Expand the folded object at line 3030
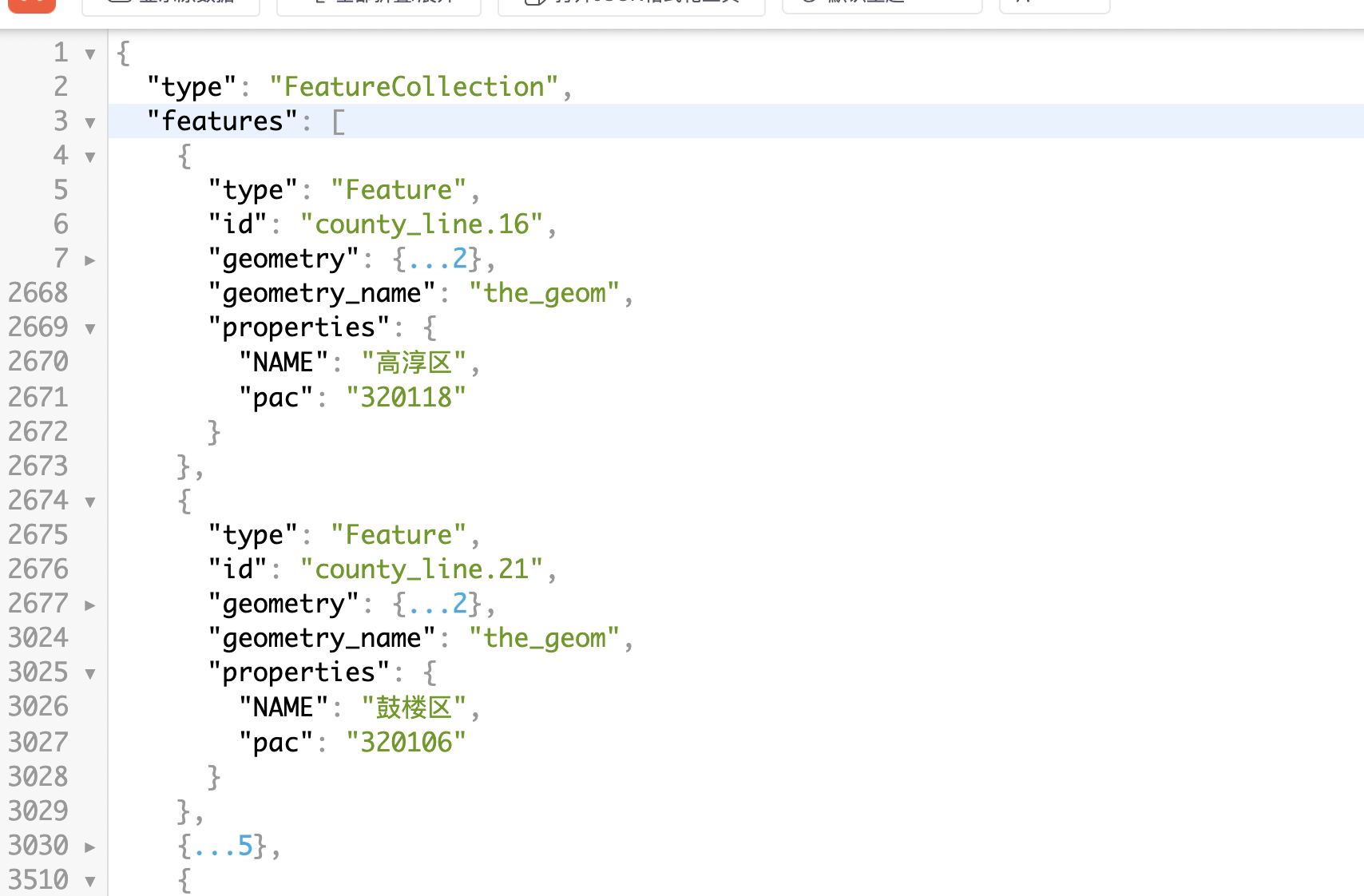Viewport: 1364px width, 896px height. pos(90,847)
